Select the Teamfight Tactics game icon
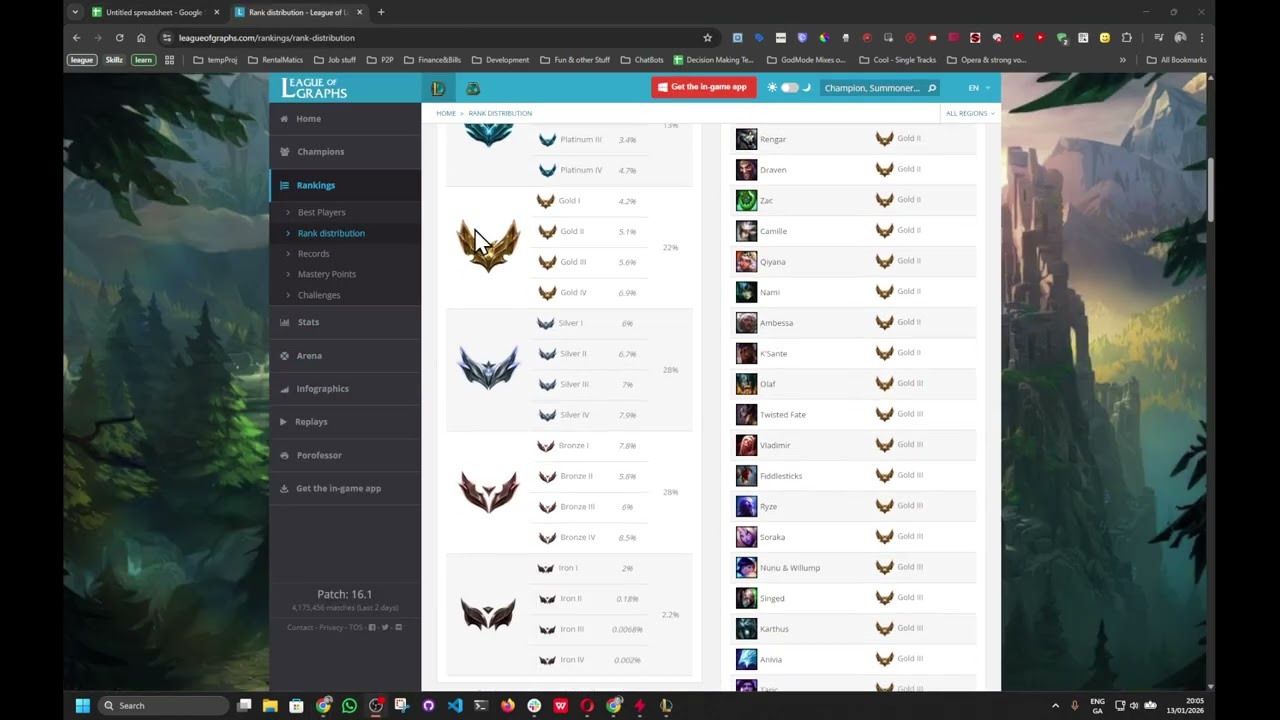This screenshot has width=1280, height=720. click(x=473, y=88)
